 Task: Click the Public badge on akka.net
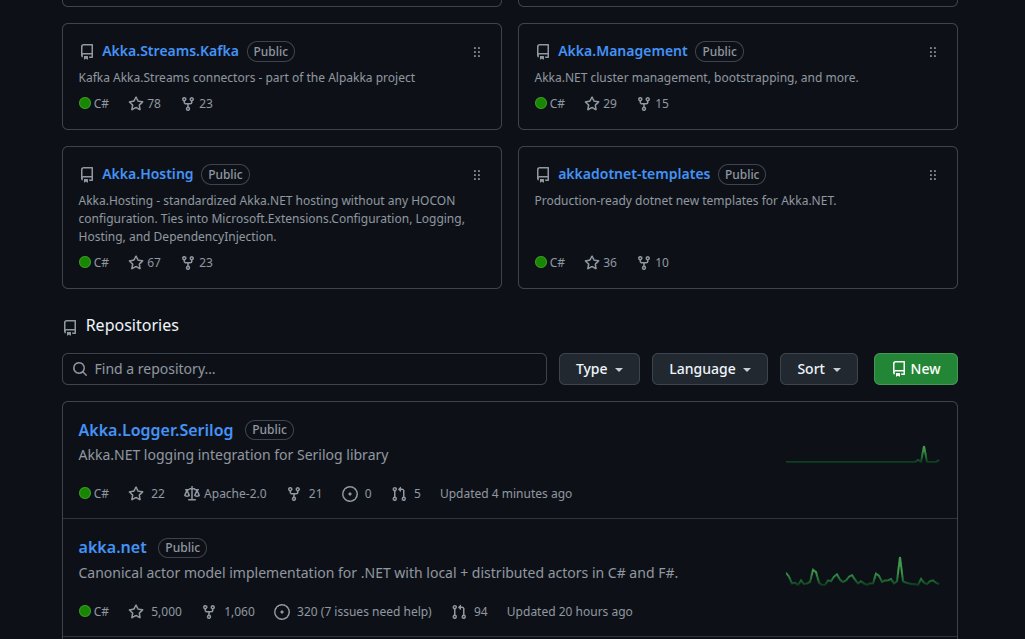(x=182, y=548)
